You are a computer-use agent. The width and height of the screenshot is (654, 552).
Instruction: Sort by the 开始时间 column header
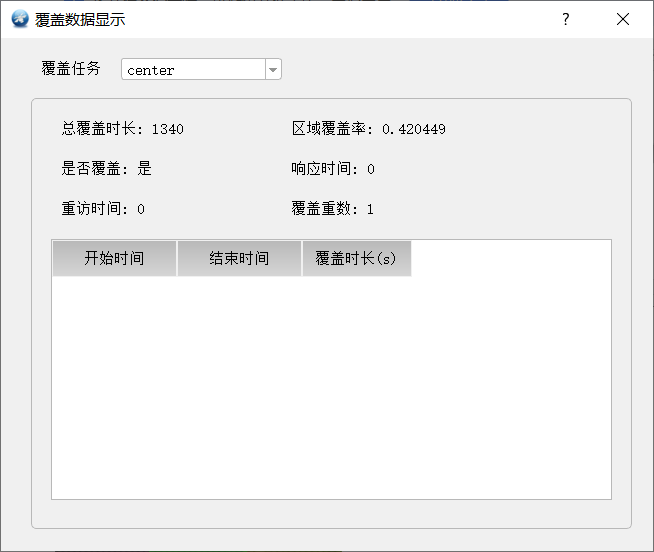point(114,258)
